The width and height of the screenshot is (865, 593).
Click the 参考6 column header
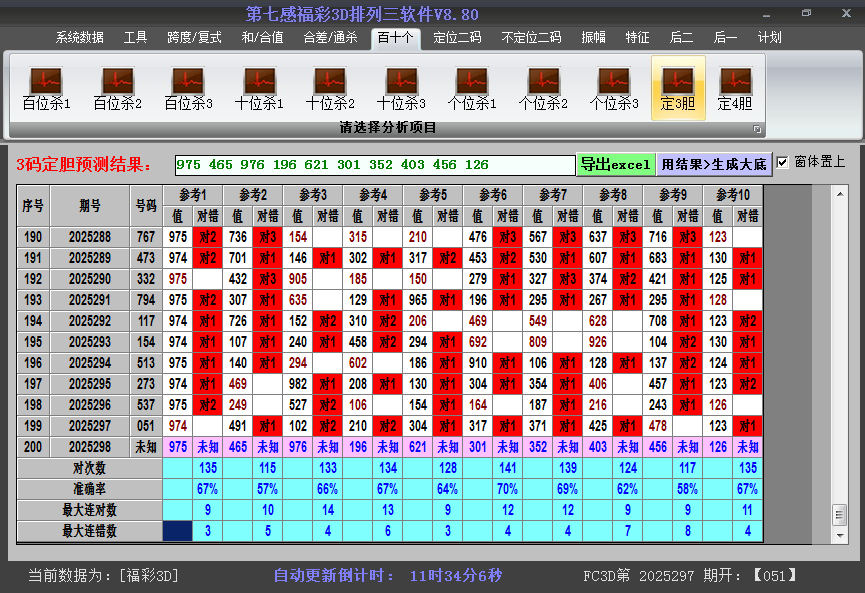pos(492,195)
